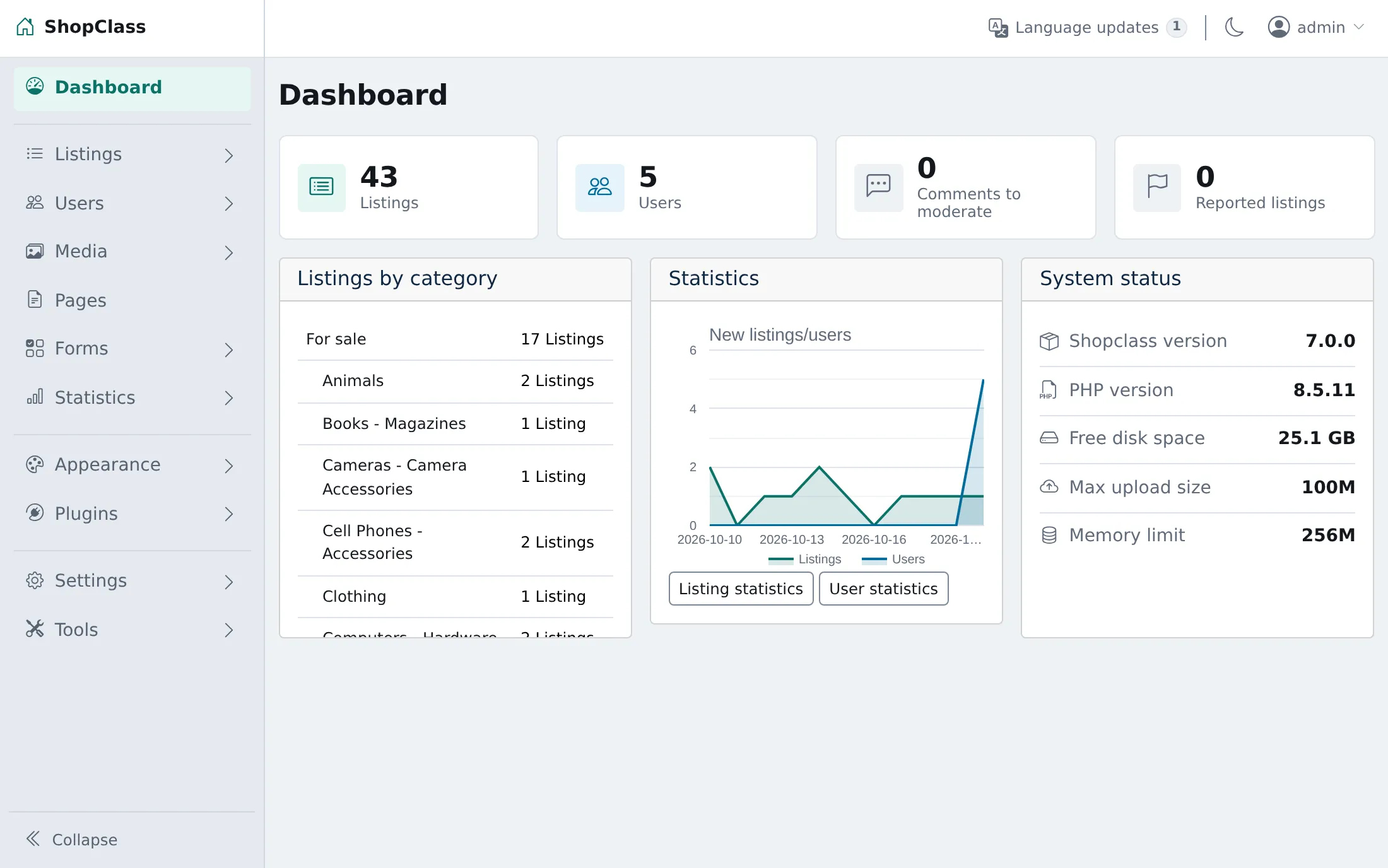Open the Language updates translate icon
This screenshot has width=1388, height=868.
[x=998, y=27]
